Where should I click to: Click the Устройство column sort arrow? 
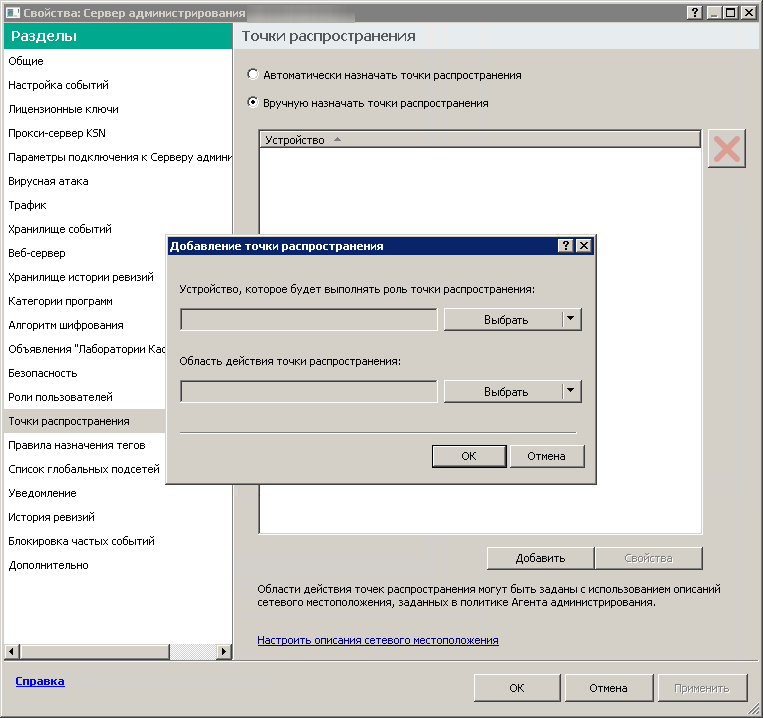tap(337, 140)
